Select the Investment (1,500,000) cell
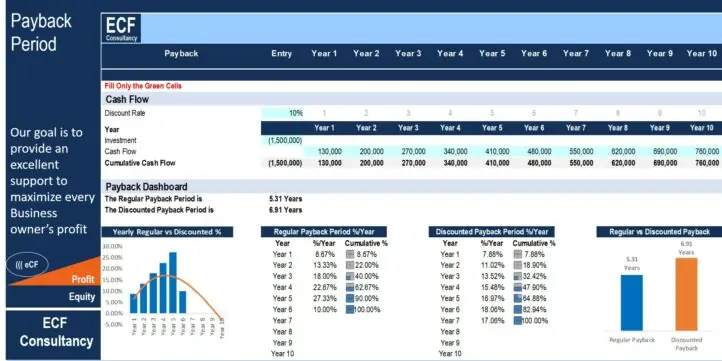This screenshot has width=722, height=361. click(283, 140)
